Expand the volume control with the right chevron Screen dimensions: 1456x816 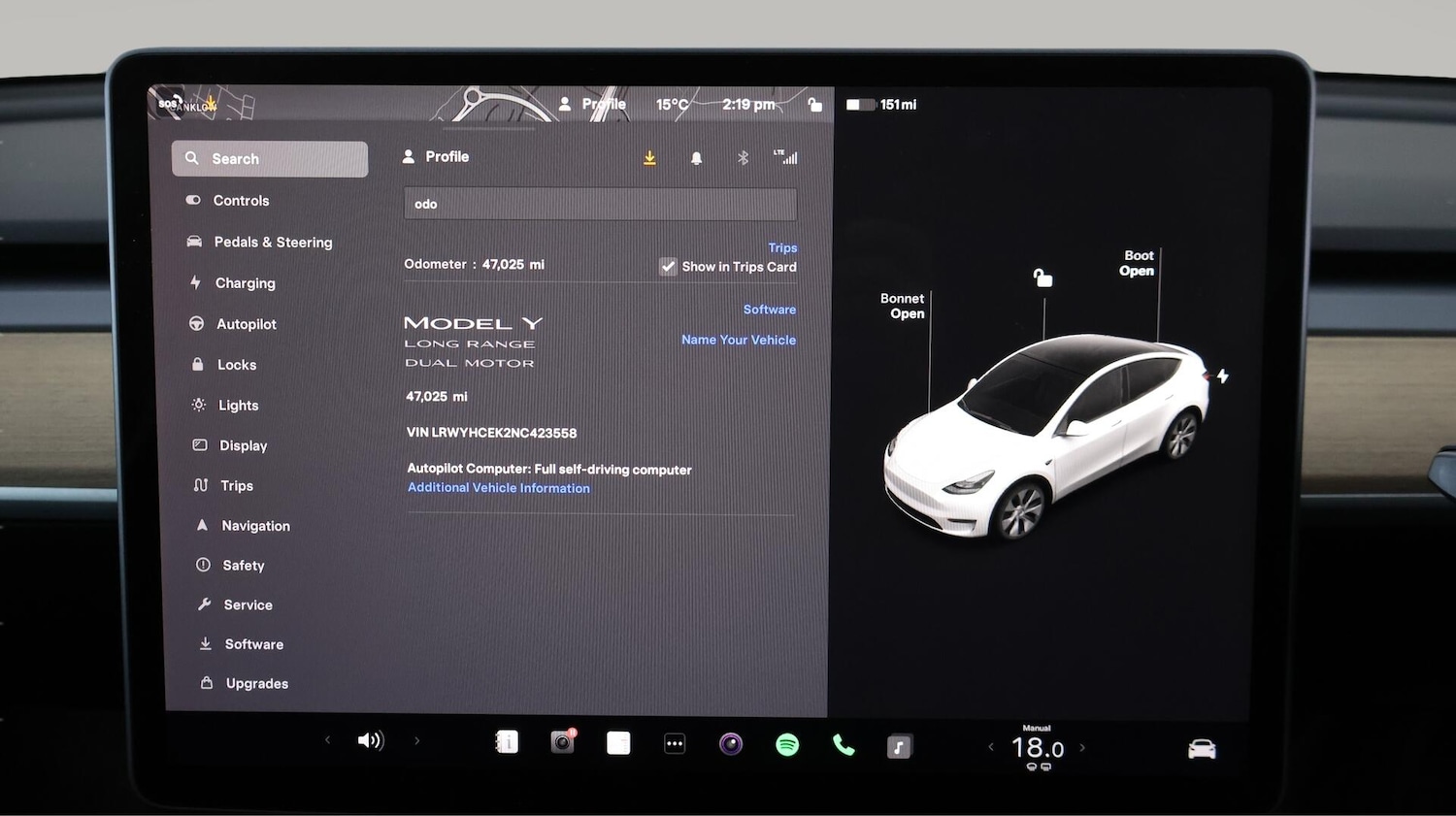coord(417,739)
